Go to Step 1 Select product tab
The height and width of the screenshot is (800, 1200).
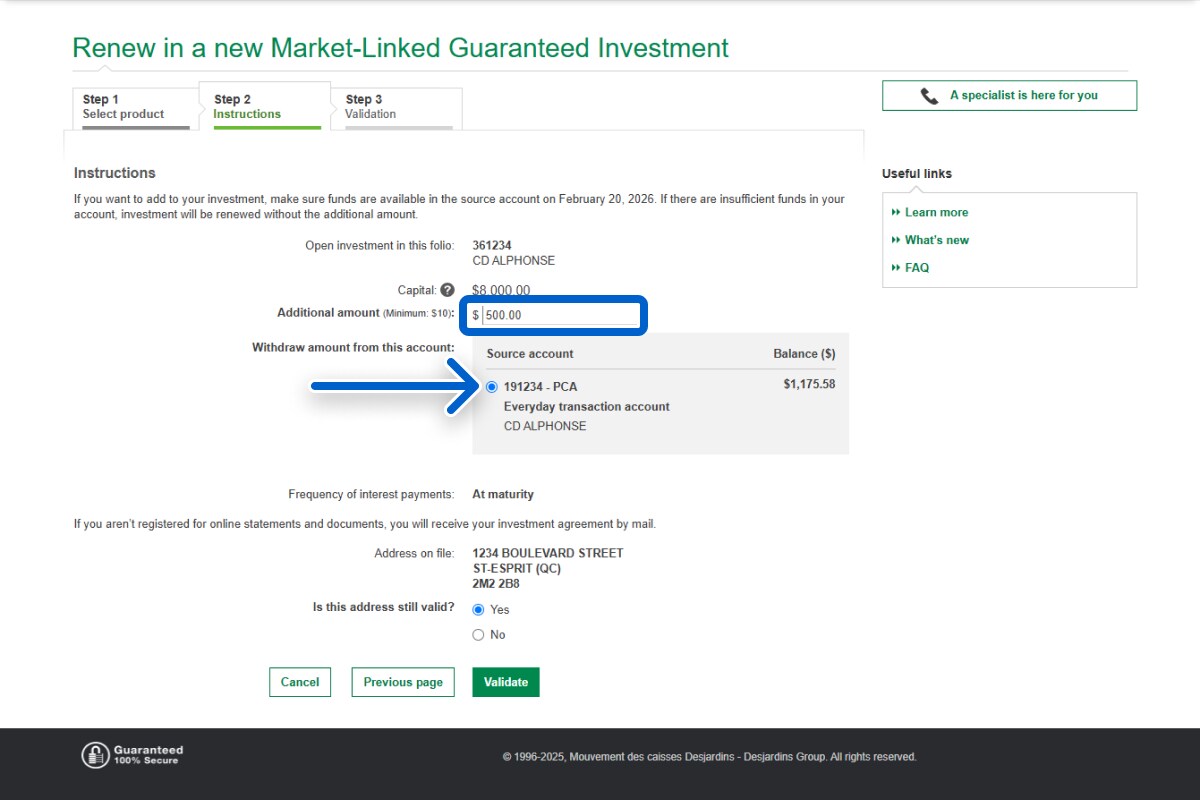(135, 107)
